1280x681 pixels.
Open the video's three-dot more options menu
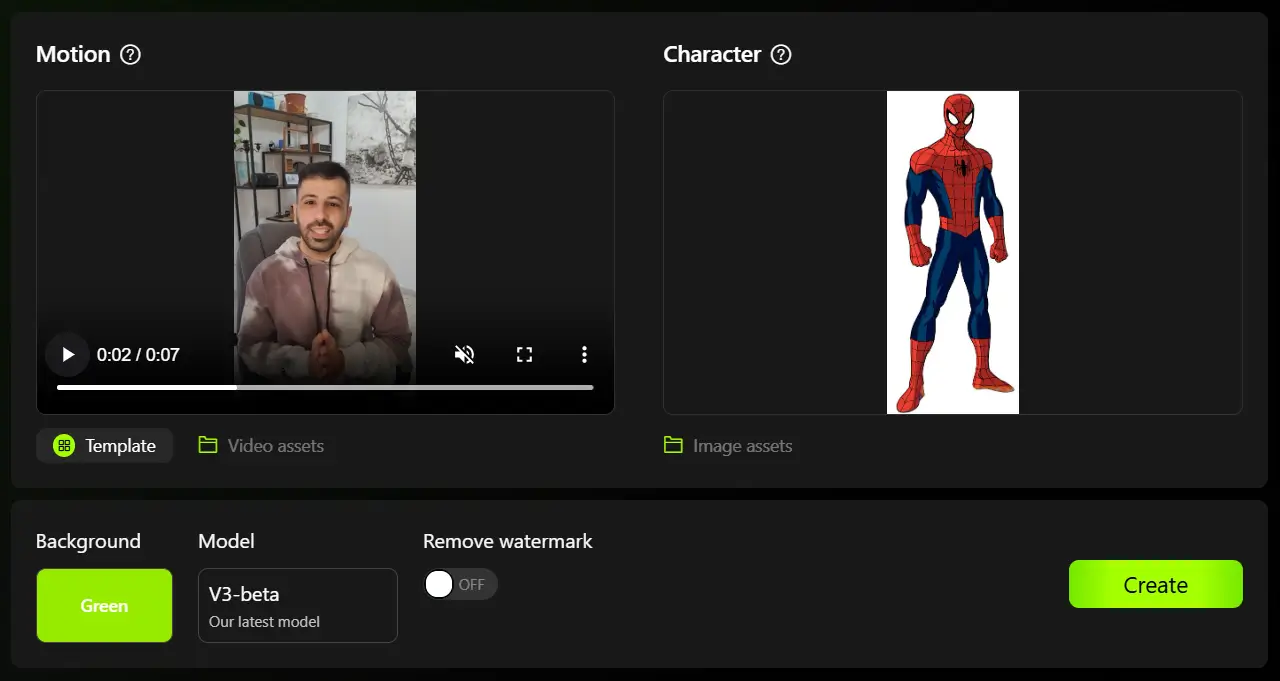tap(584, 354)
